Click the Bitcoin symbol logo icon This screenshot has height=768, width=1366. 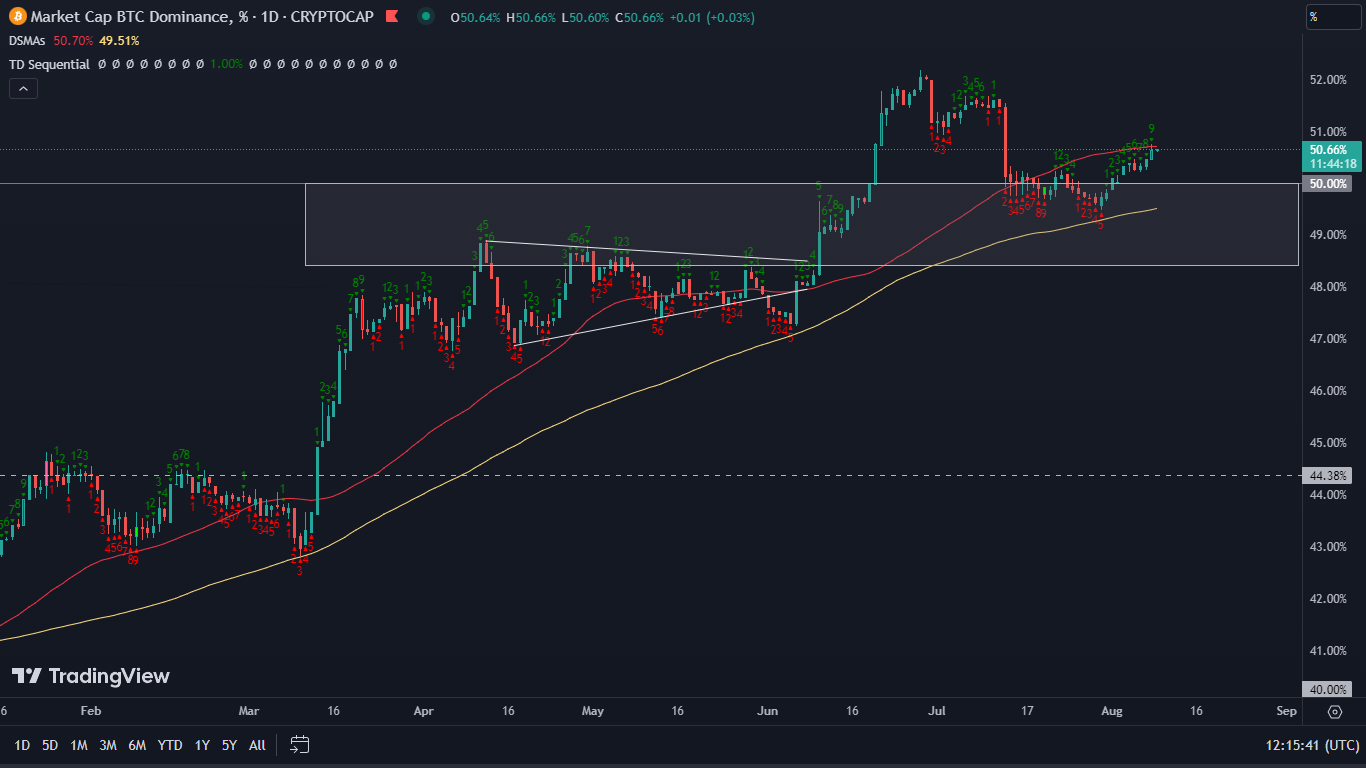tap(17, 17)
